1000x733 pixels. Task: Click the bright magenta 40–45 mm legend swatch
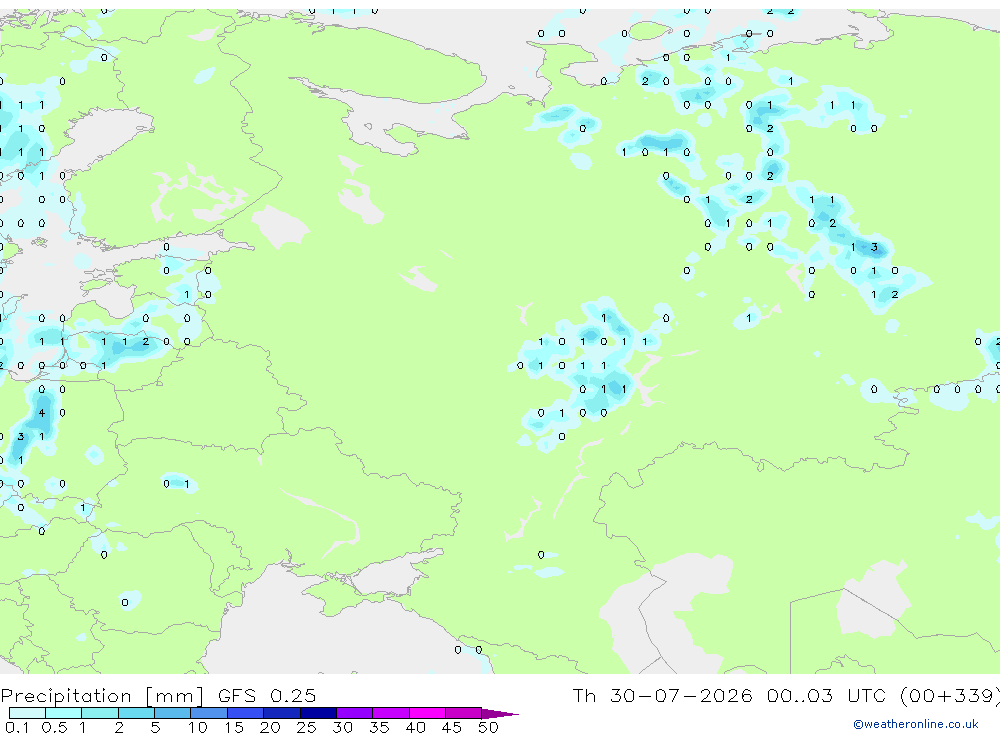(427, 713)
